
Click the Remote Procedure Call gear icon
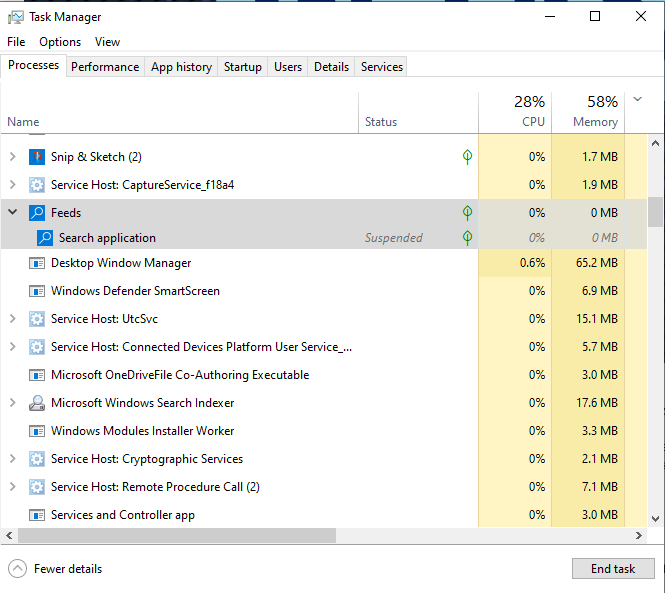(x=37, y=487)
